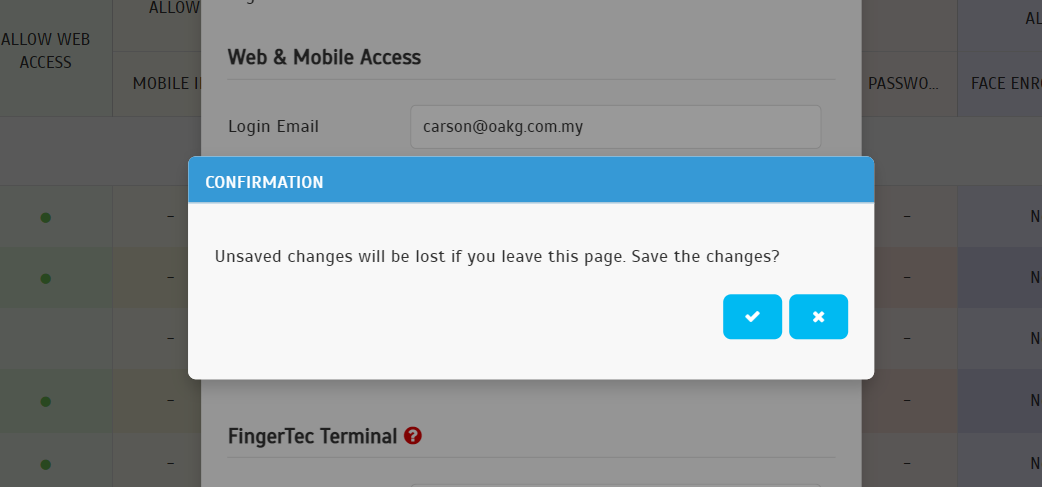Image resolution: width=1042 pixels, height=487 pixels.
Task: Click the green web access dot in first data row
Action: click(x=45, y=217)
